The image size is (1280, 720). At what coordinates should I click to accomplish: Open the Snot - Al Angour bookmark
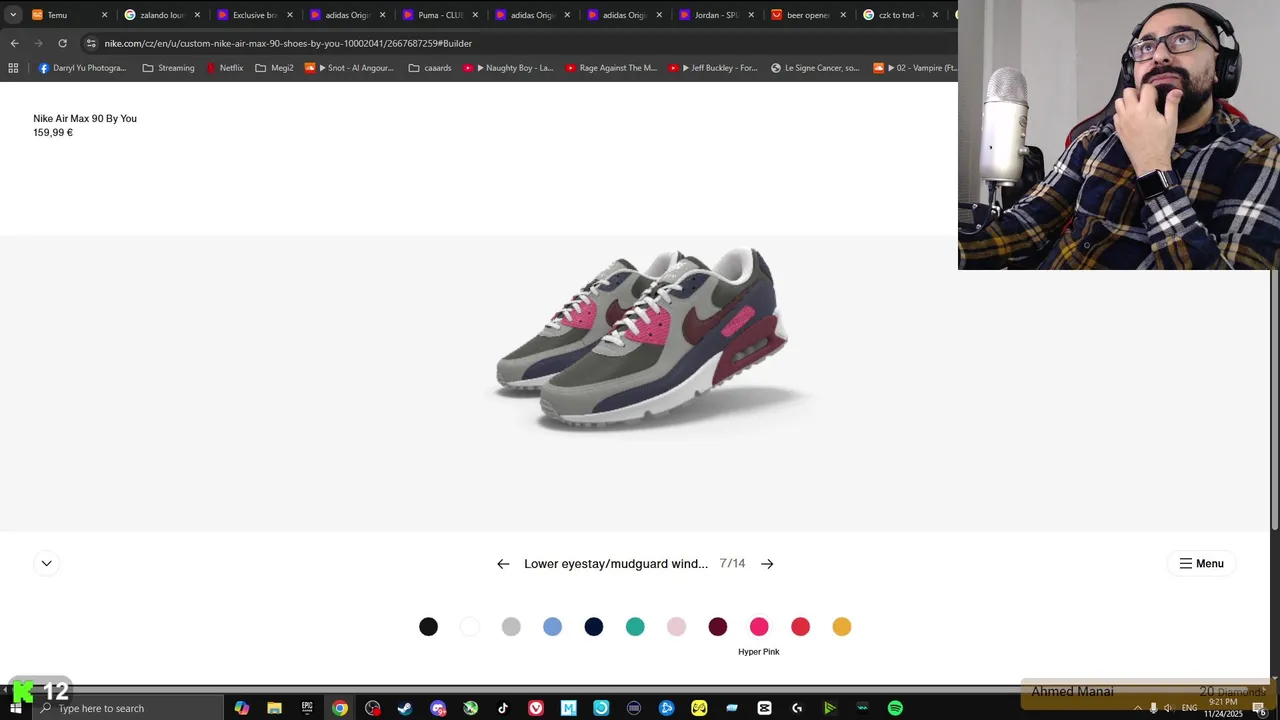[x=349, y=68]
